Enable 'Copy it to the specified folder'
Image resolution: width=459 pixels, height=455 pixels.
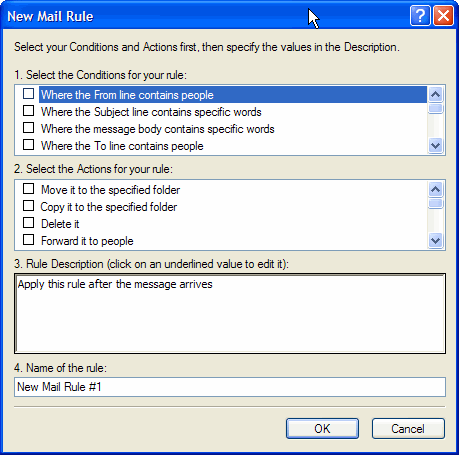point(28,206)
